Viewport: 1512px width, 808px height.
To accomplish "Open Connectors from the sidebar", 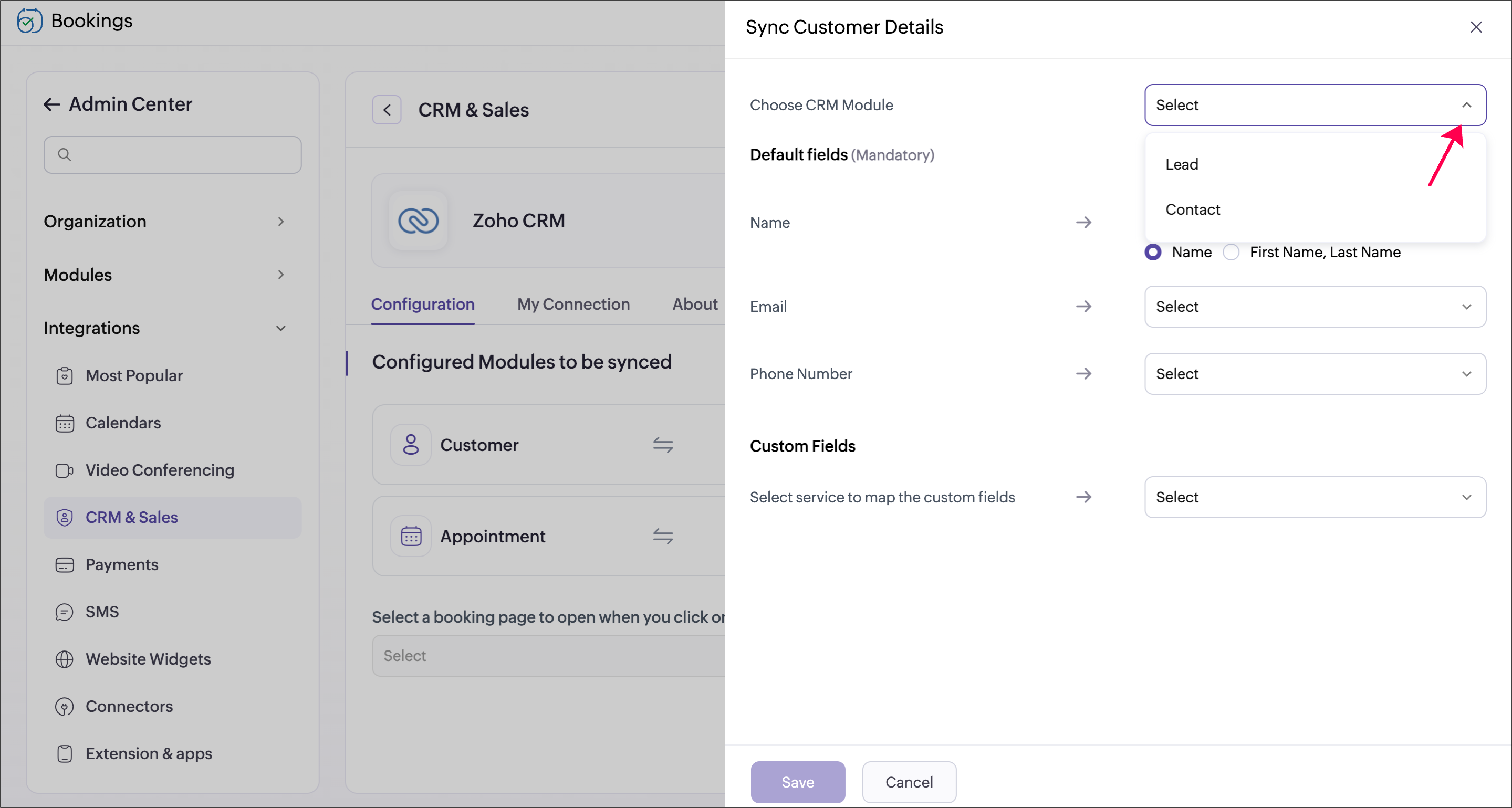I will click(x=129, y=706).
